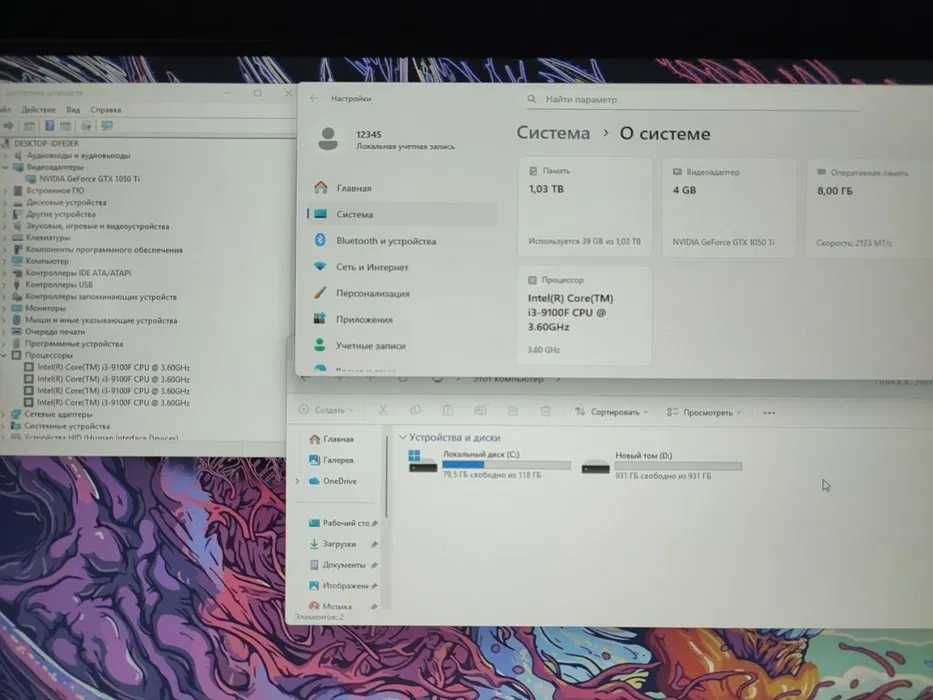Select Контроллеры IDE ATA/ATAPI
This screenshot has height=700, width=933.
click(78, 273)
